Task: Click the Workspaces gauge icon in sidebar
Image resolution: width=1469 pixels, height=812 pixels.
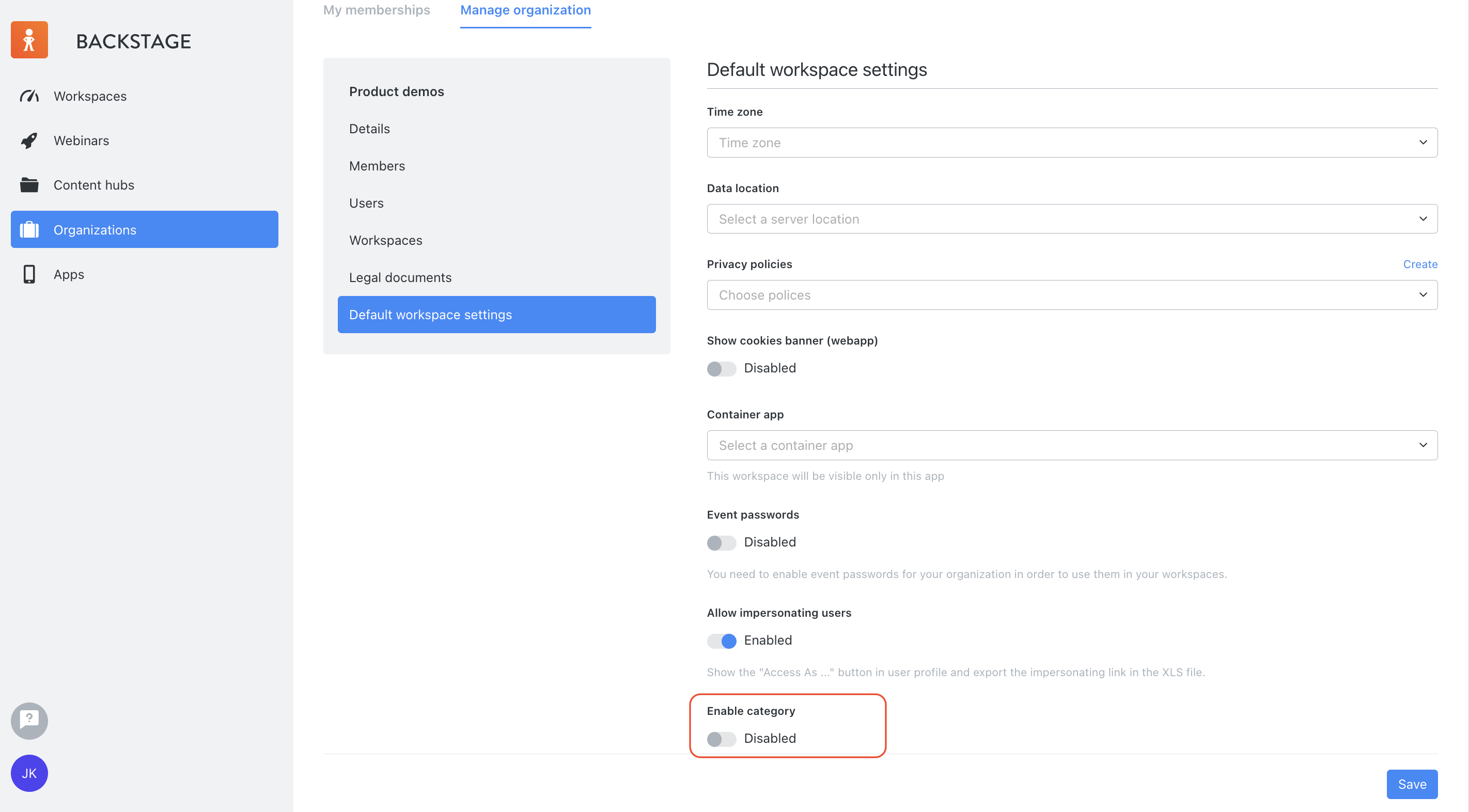Action: pyautogui.click(x=29, y=96)
